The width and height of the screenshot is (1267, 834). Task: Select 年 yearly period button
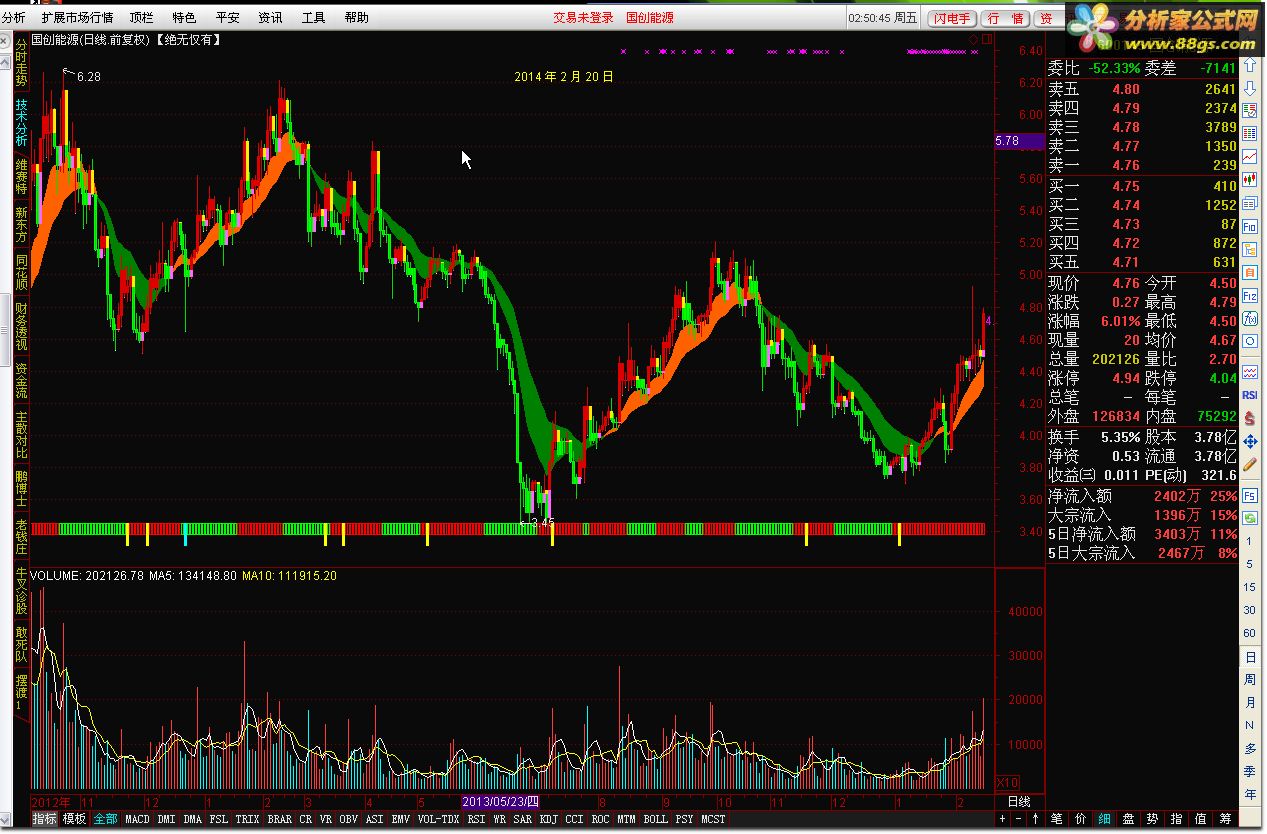click(x=1250, y=794)
